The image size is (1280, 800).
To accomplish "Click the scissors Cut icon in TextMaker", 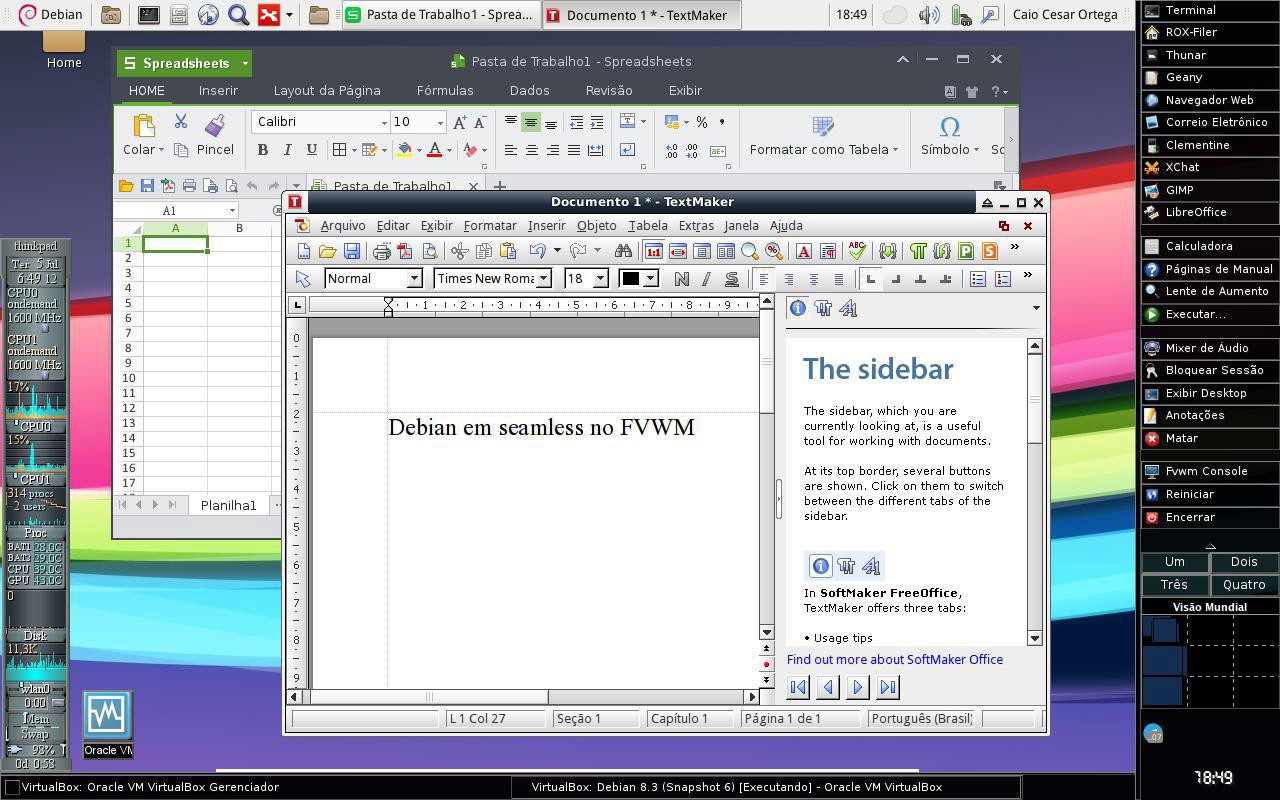I will [x=459, y=251].
